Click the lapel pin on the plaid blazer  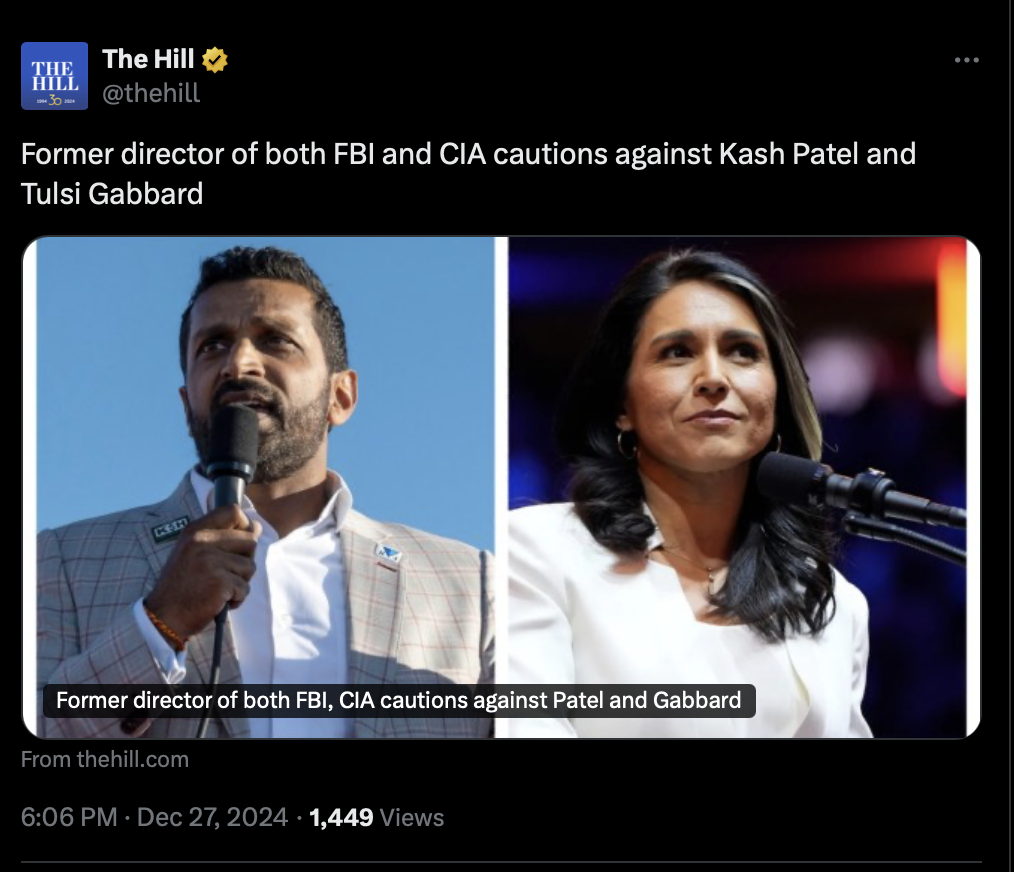tap(388, 553)
